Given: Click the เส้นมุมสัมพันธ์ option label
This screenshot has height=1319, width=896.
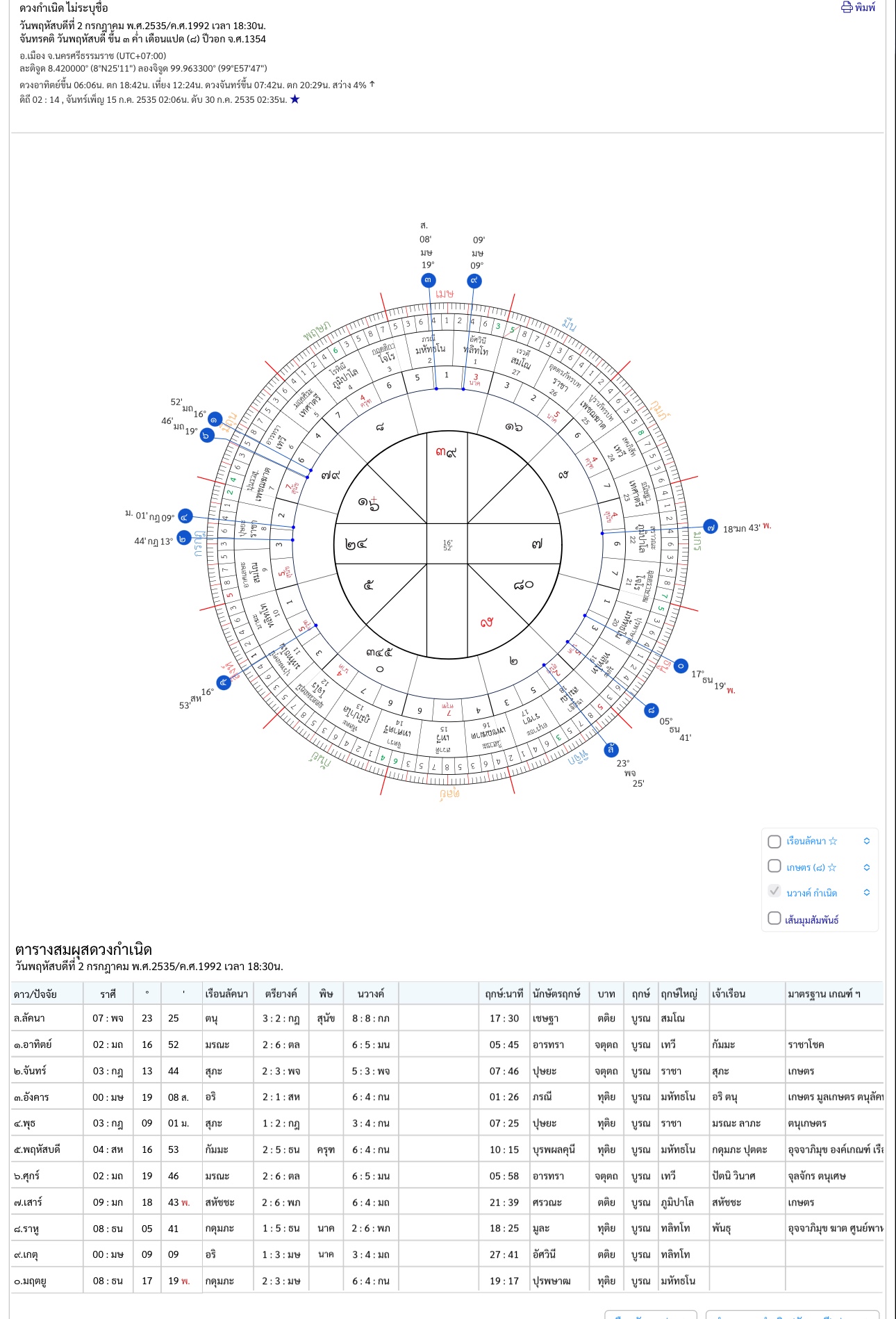Looking at the screenshot, I should pyautogui.click(x=812, y=919).
